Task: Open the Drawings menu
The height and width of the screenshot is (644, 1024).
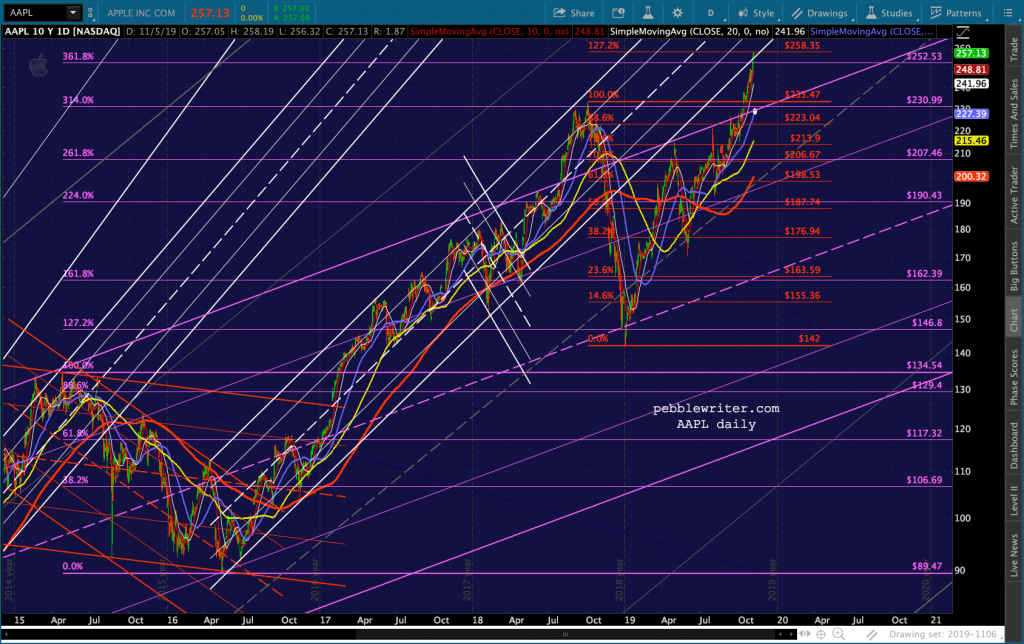Action: pyautogui.click(x=820, y=12)
